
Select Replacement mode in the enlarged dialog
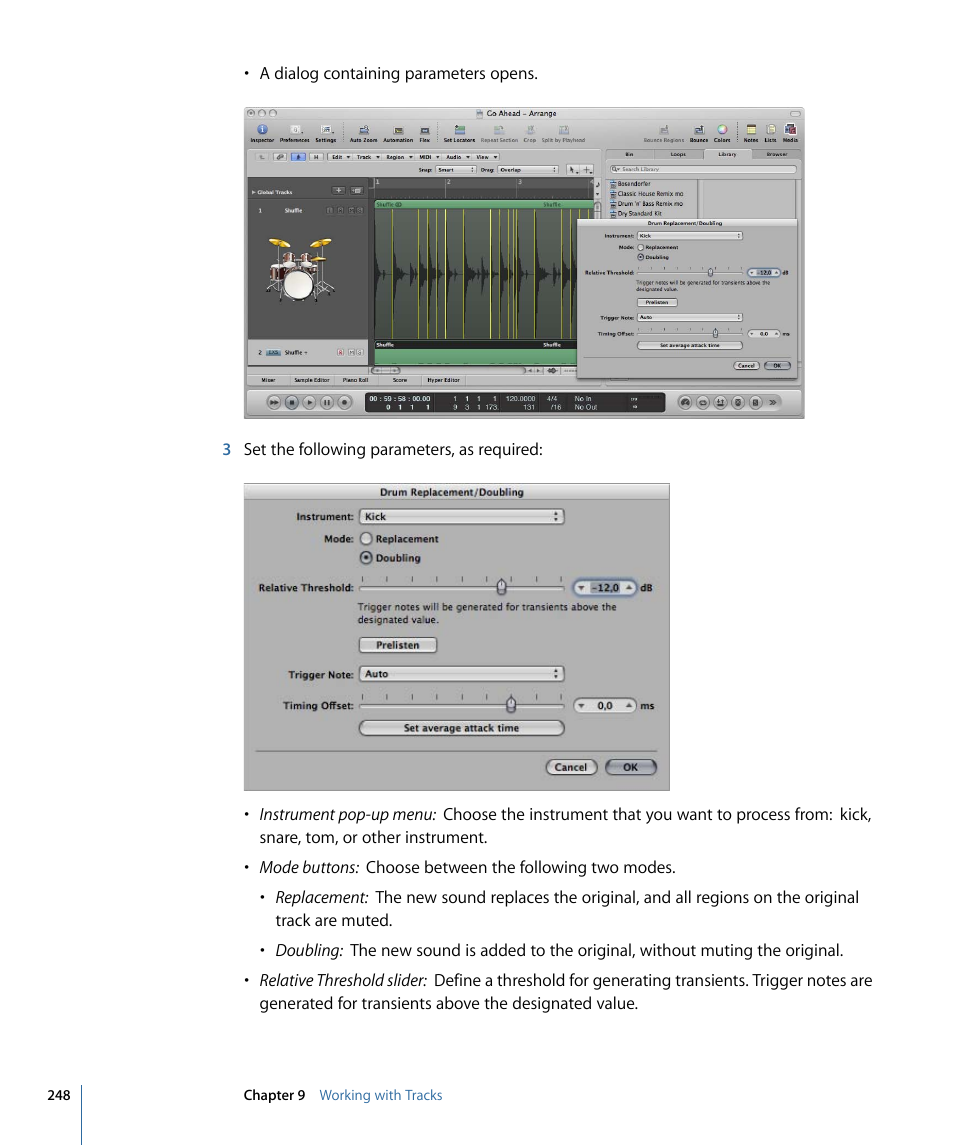[x=367, y=539]
